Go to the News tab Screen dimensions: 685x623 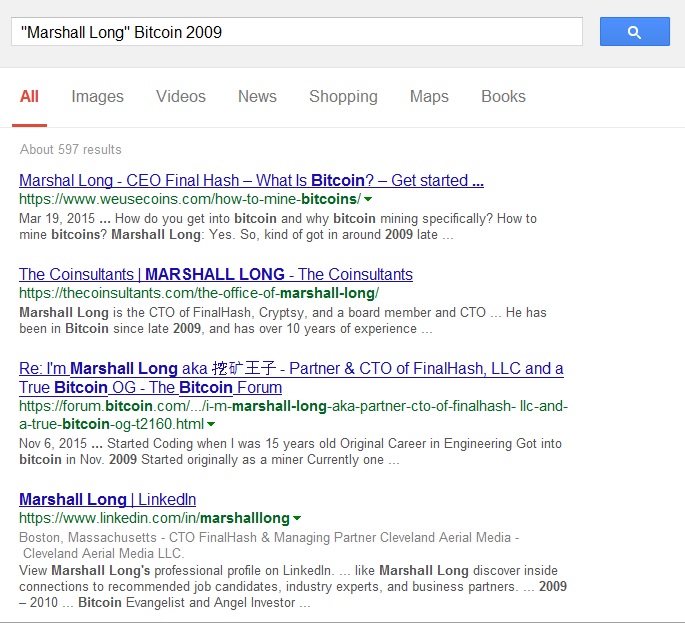[x=257, y=96]
